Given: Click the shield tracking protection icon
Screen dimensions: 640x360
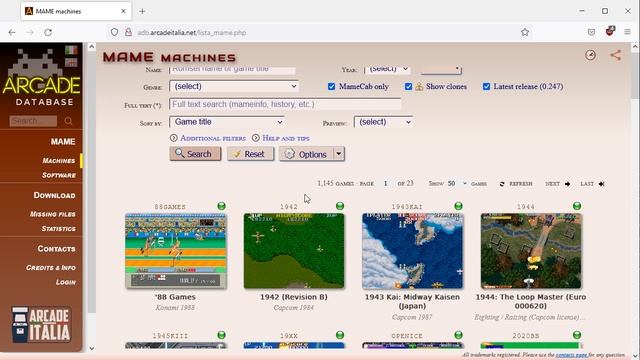Looking at the screenshot, I should [x=114, y=32].
